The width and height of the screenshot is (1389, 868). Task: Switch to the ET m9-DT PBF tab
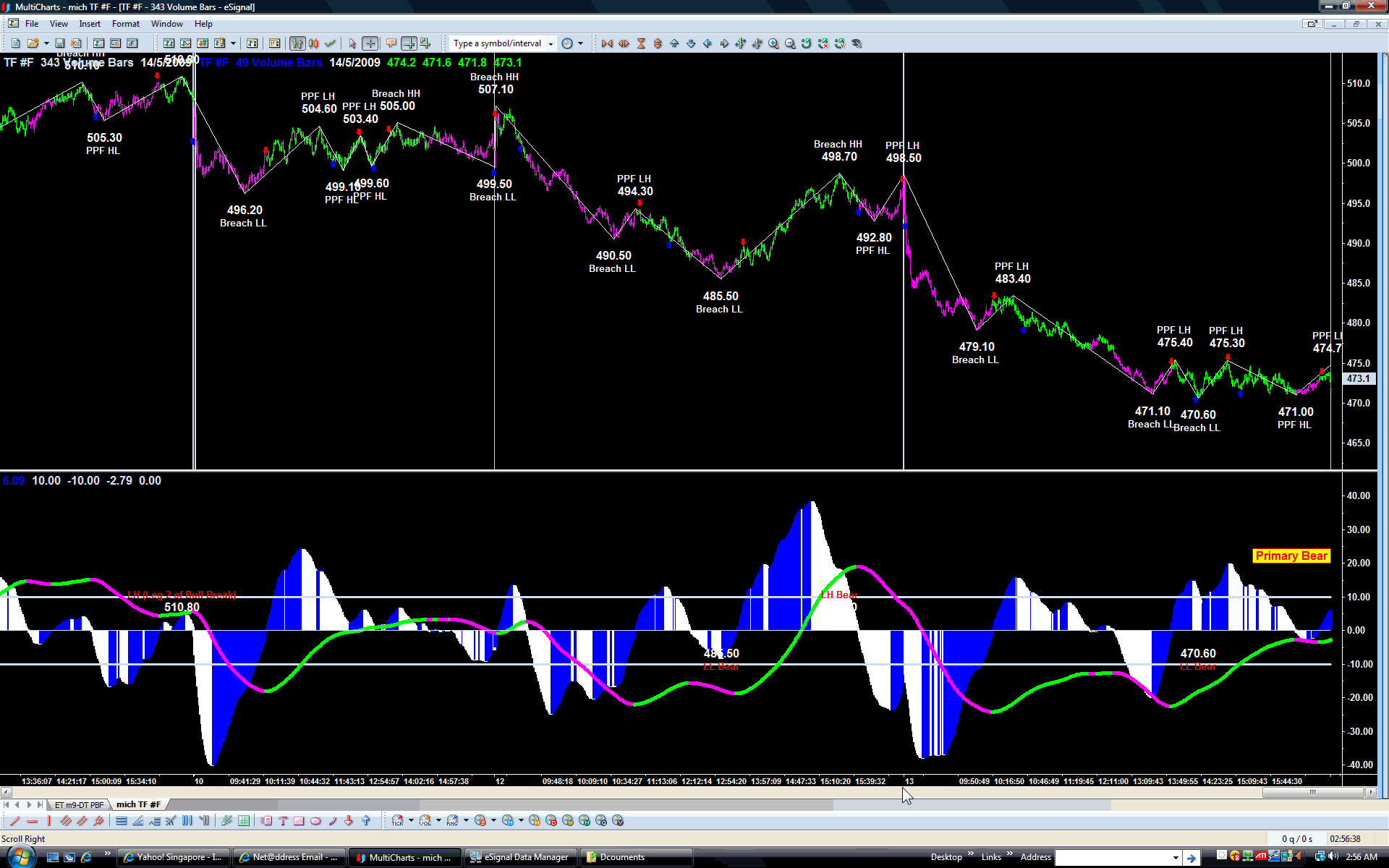coord(79,804)
